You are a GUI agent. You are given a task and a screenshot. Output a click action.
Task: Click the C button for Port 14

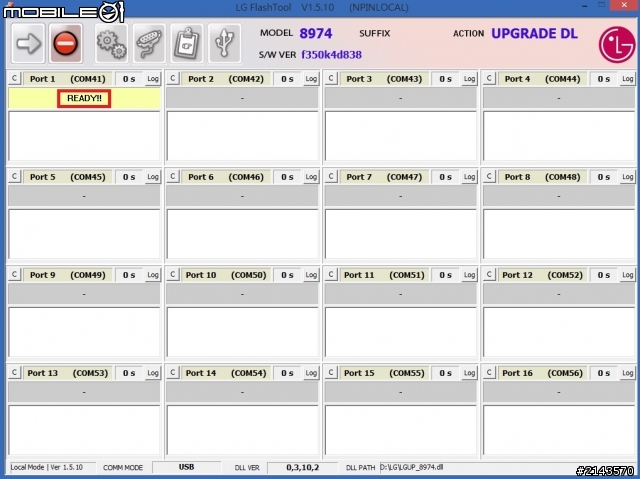pos(173,372)
